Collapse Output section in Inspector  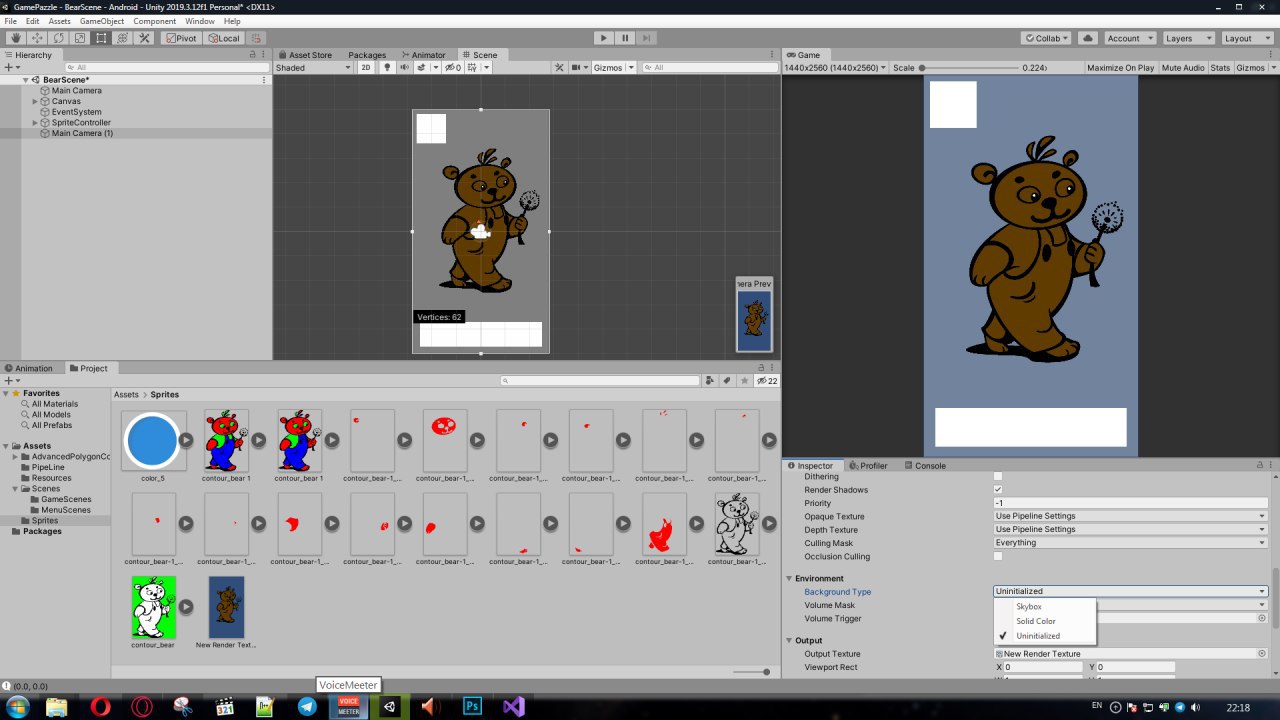[x=789, y=640]
